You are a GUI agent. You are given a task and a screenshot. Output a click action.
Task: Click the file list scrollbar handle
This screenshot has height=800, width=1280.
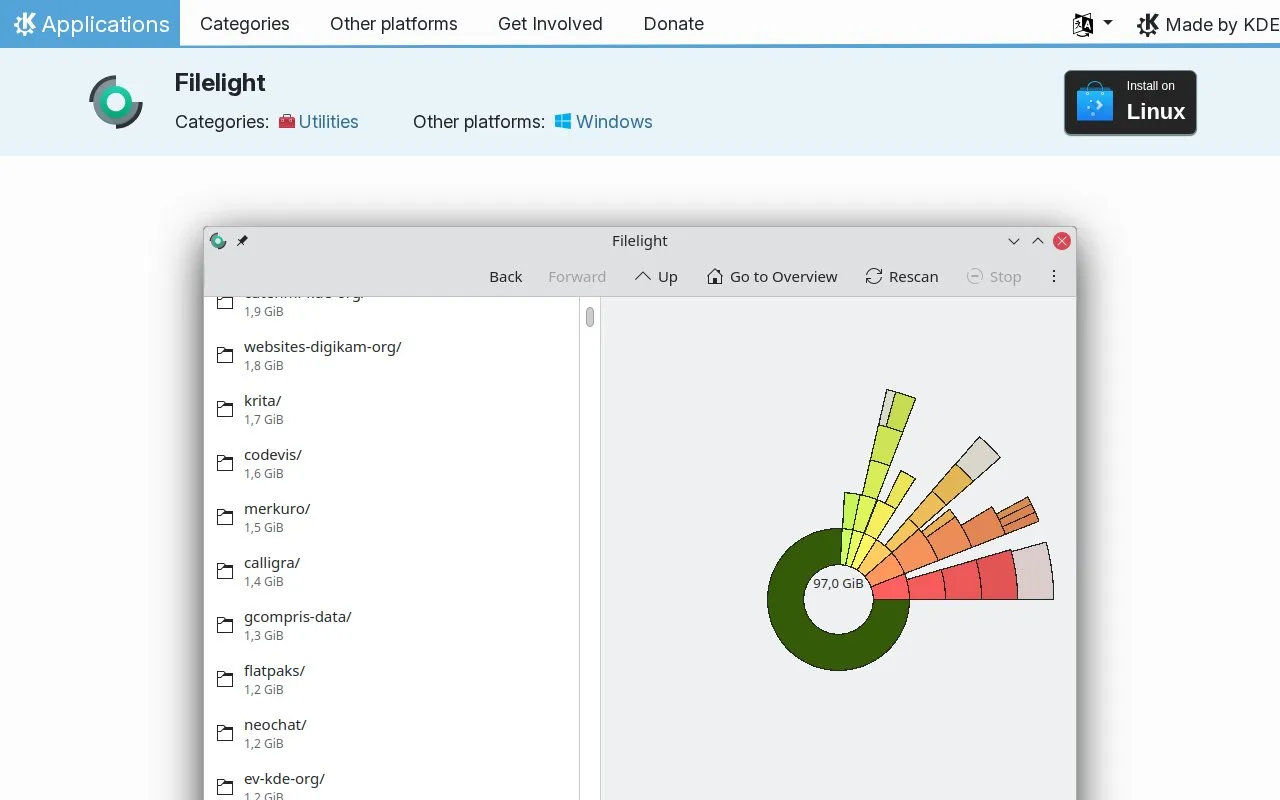(590, 317)
